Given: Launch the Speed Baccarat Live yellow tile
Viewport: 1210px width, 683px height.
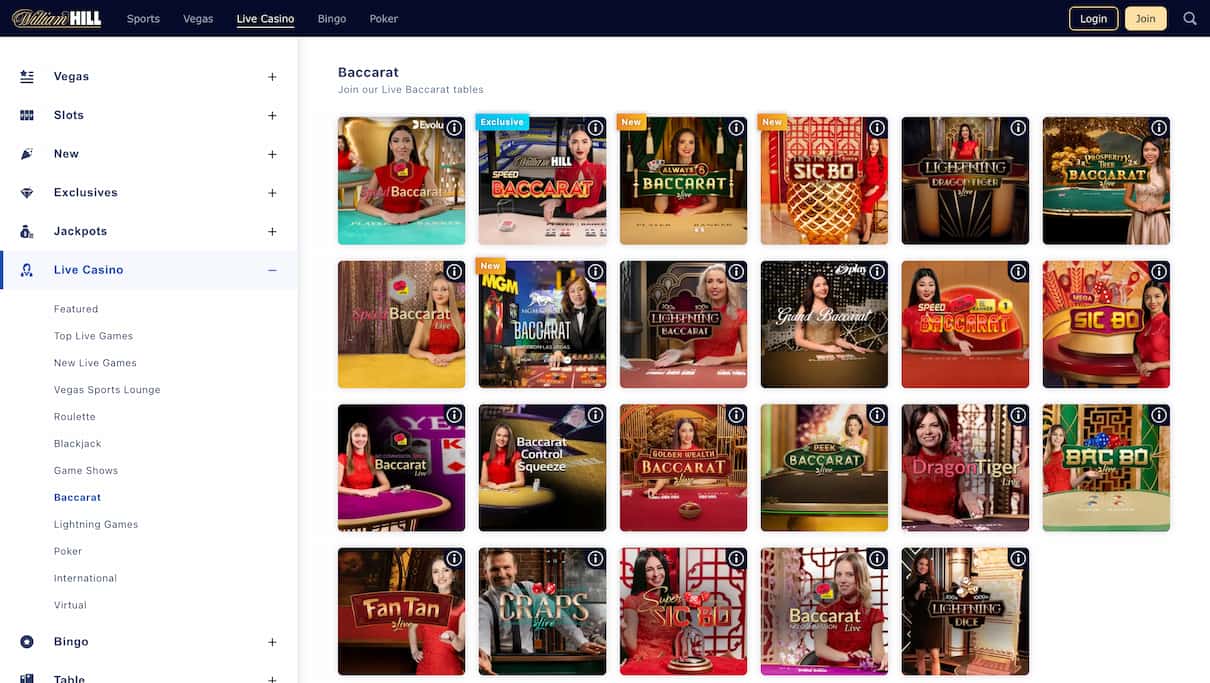Looking at the screenshot, I should pyautogui.click(x=401, y=324).
